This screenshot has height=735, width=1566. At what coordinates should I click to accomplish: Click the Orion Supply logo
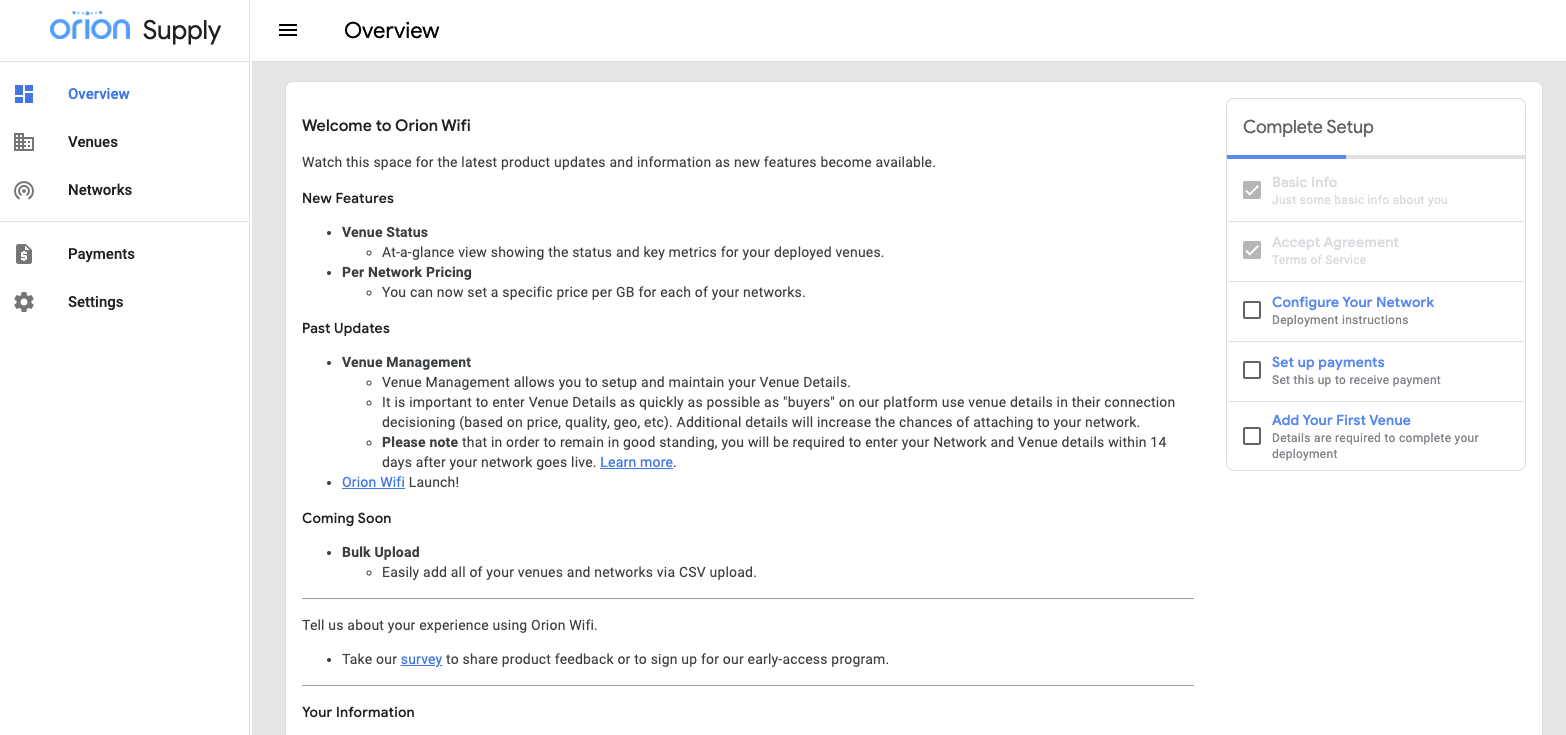coord(135,29)
